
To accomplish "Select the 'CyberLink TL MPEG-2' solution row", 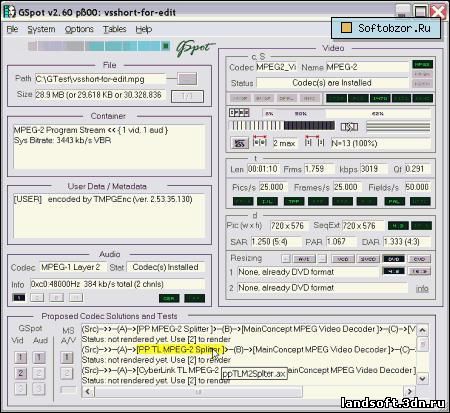I will [249, 370].
